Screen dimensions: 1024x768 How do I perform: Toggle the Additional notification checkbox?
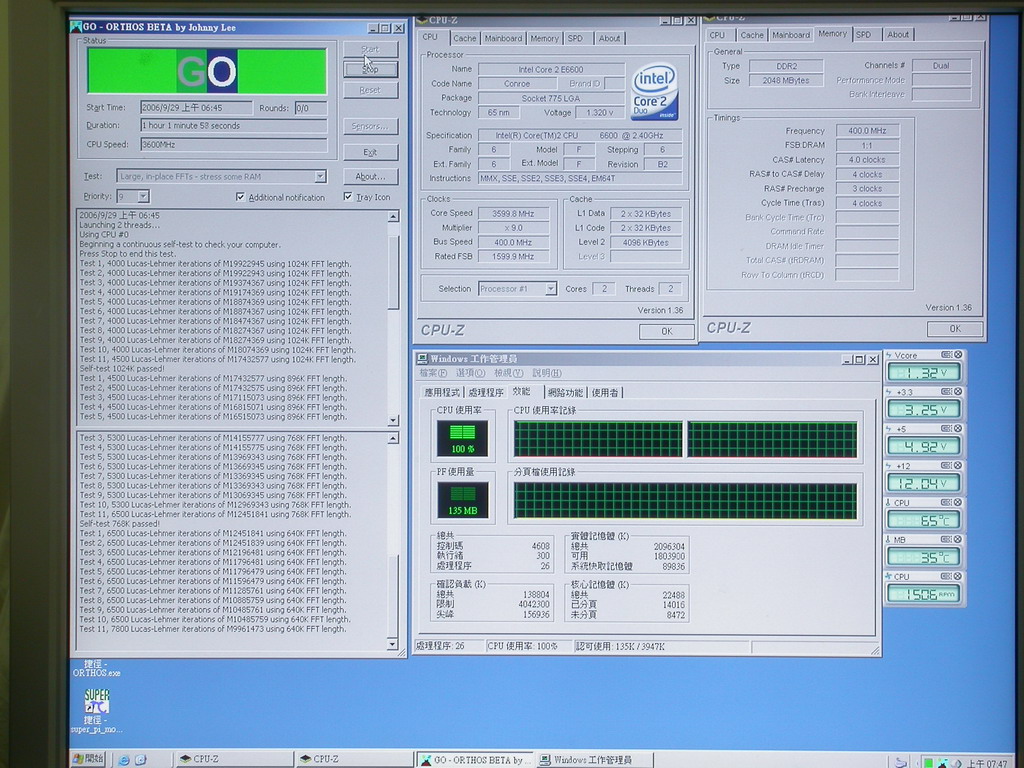[x=240, y=197]
